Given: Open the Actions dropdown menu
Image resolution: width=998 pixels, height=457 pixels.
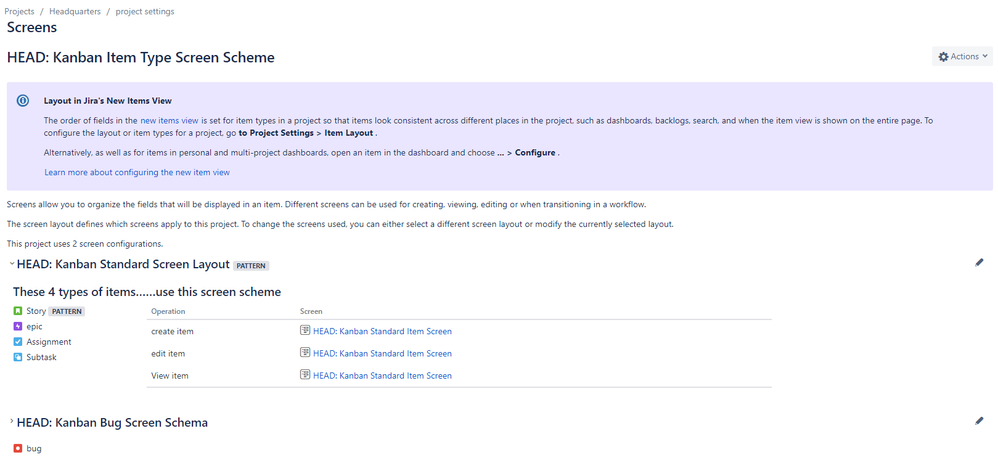Looking at the screenshot, I should (962, 57).
